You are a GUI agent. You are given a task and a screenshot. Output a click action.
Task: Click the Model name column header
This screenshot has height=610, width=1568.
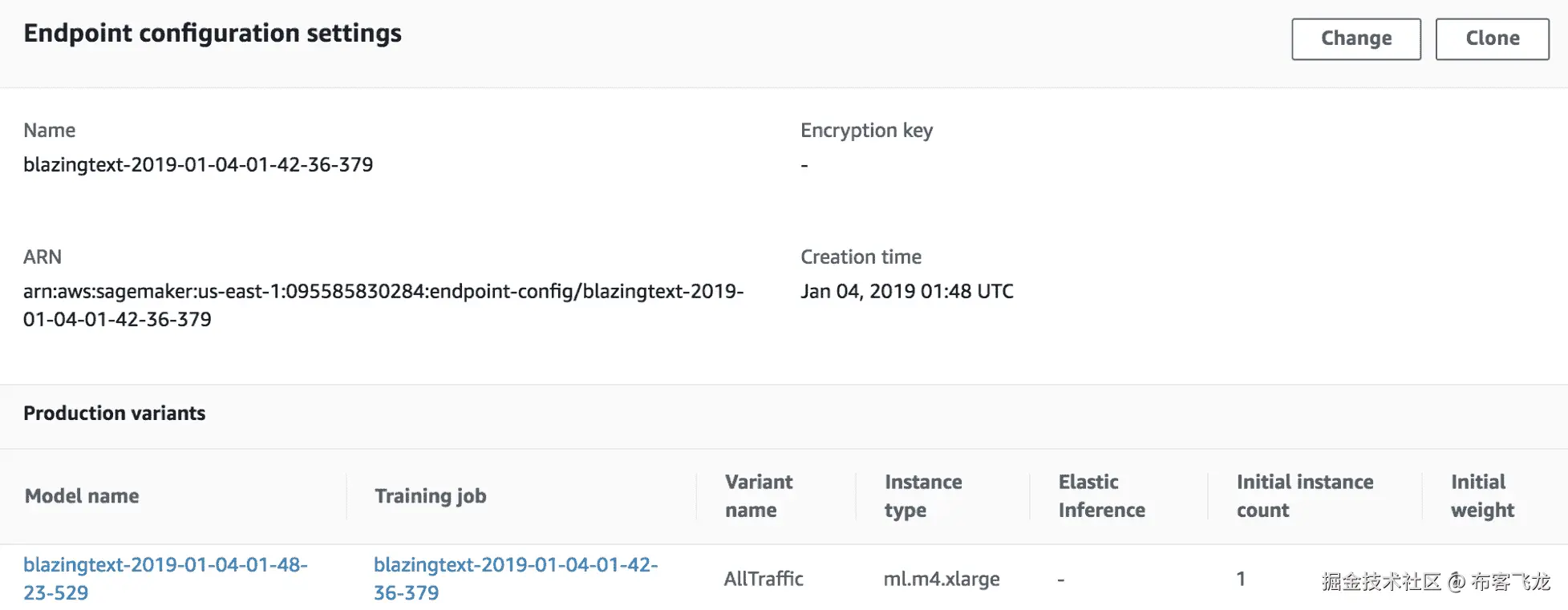(82, 496)
